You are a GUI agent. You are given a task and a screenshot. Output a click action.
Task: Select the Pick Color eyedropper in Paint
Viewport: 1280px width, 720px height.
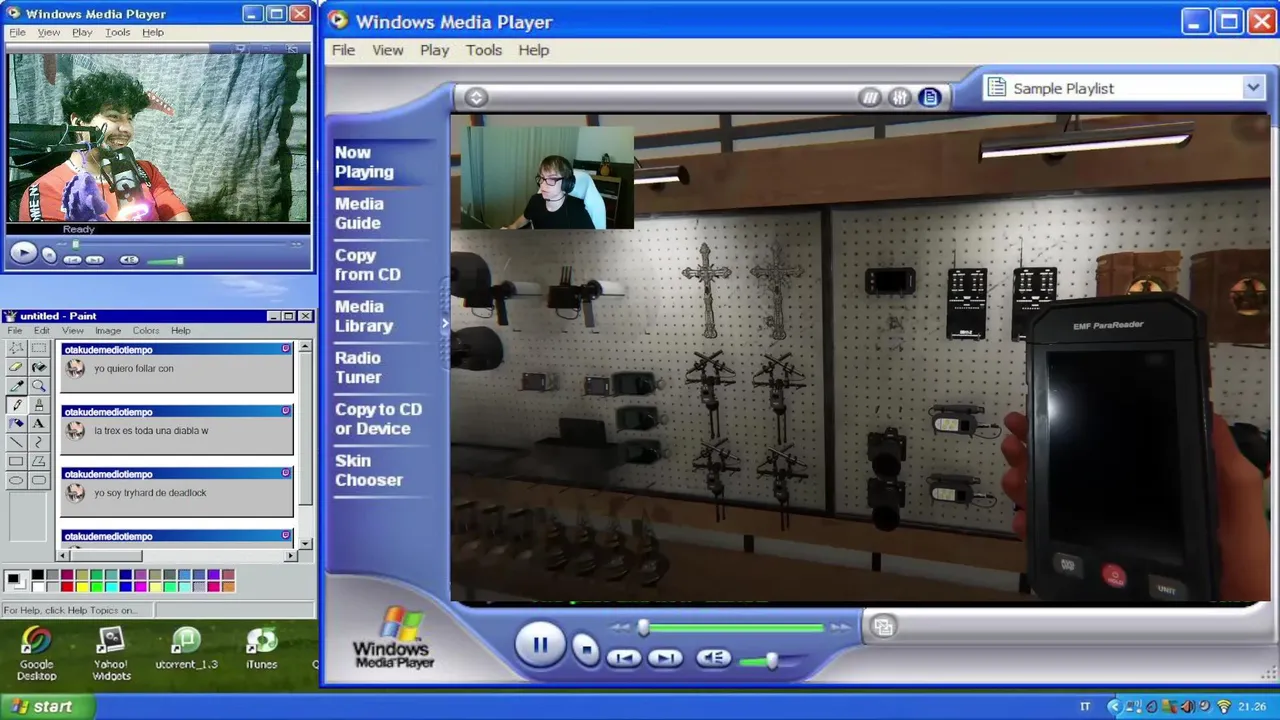pyautogui.click(x=17, y=386)
